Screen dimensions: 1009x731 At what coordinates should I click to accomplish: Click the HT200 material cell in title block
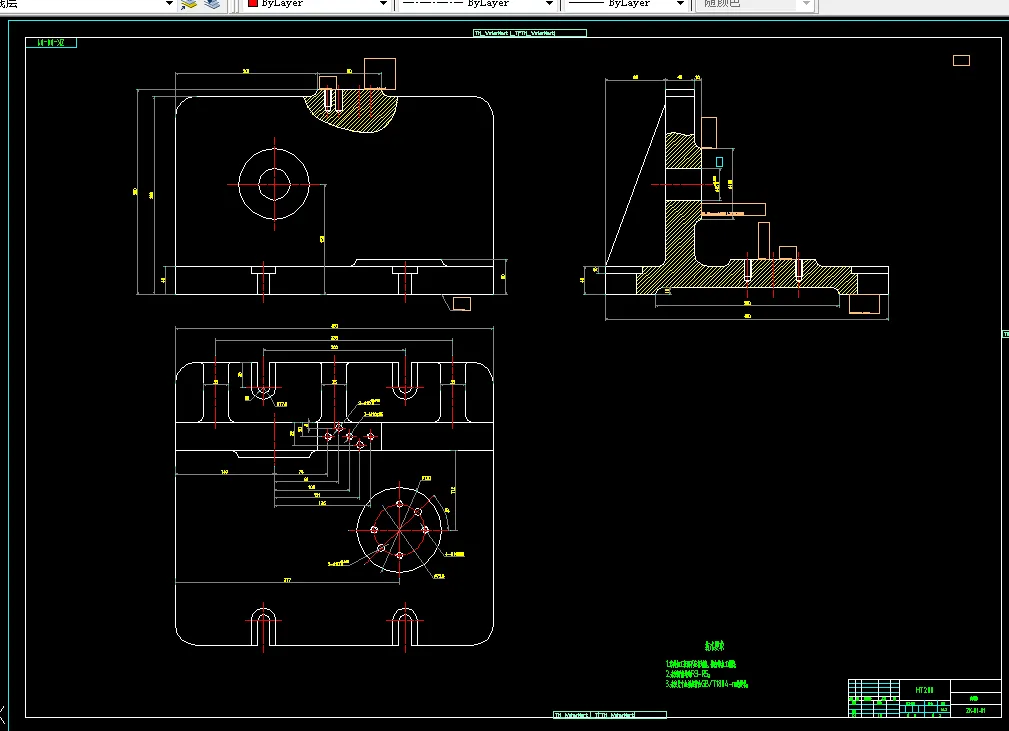point(922,690)
